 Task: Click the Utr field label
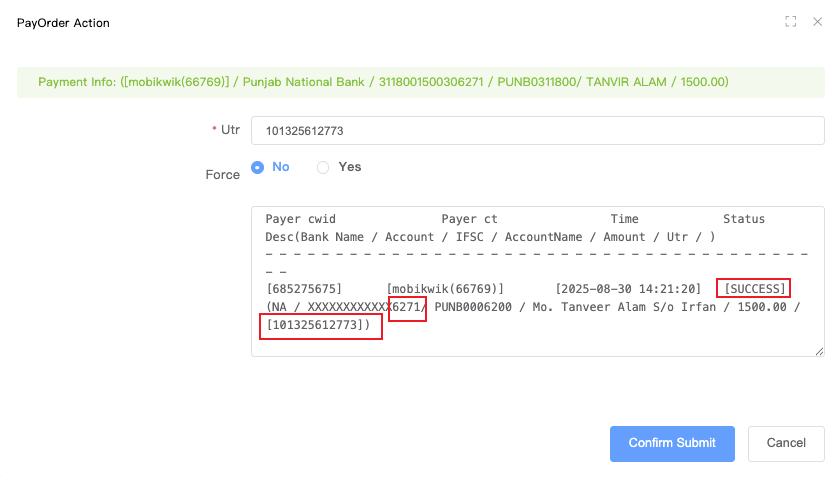click(230, 131)
